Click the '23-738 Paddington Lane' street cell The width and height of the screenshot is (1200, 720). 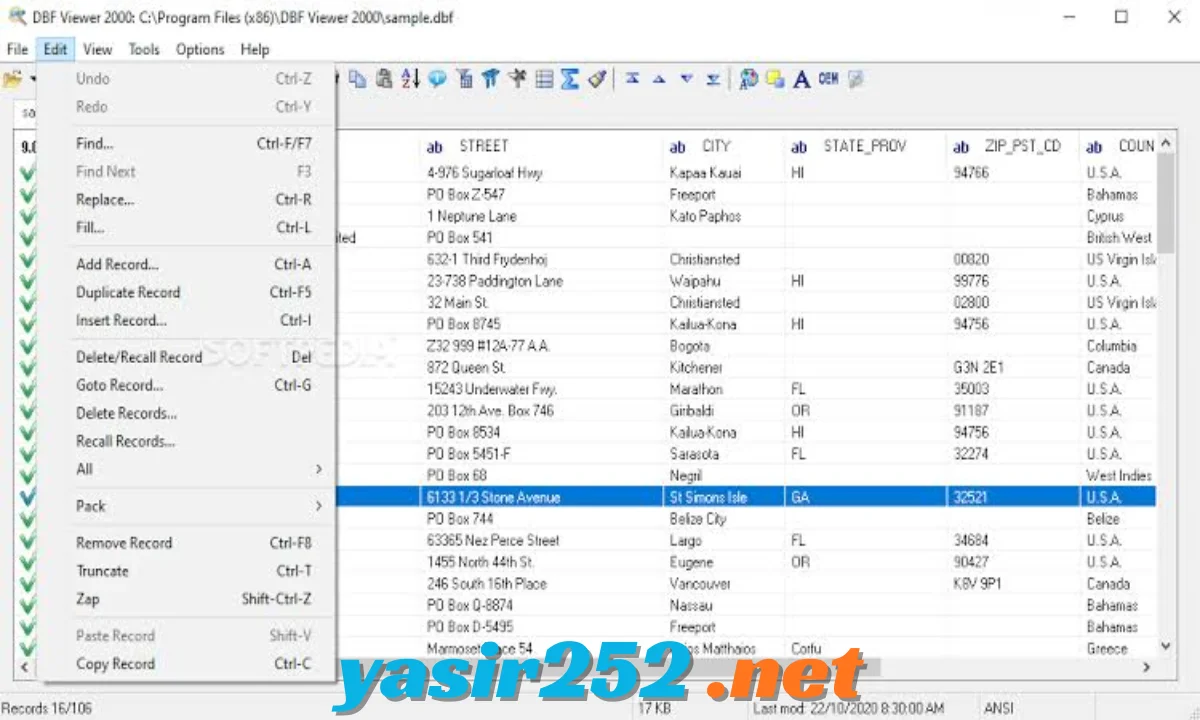pos(495,281)
